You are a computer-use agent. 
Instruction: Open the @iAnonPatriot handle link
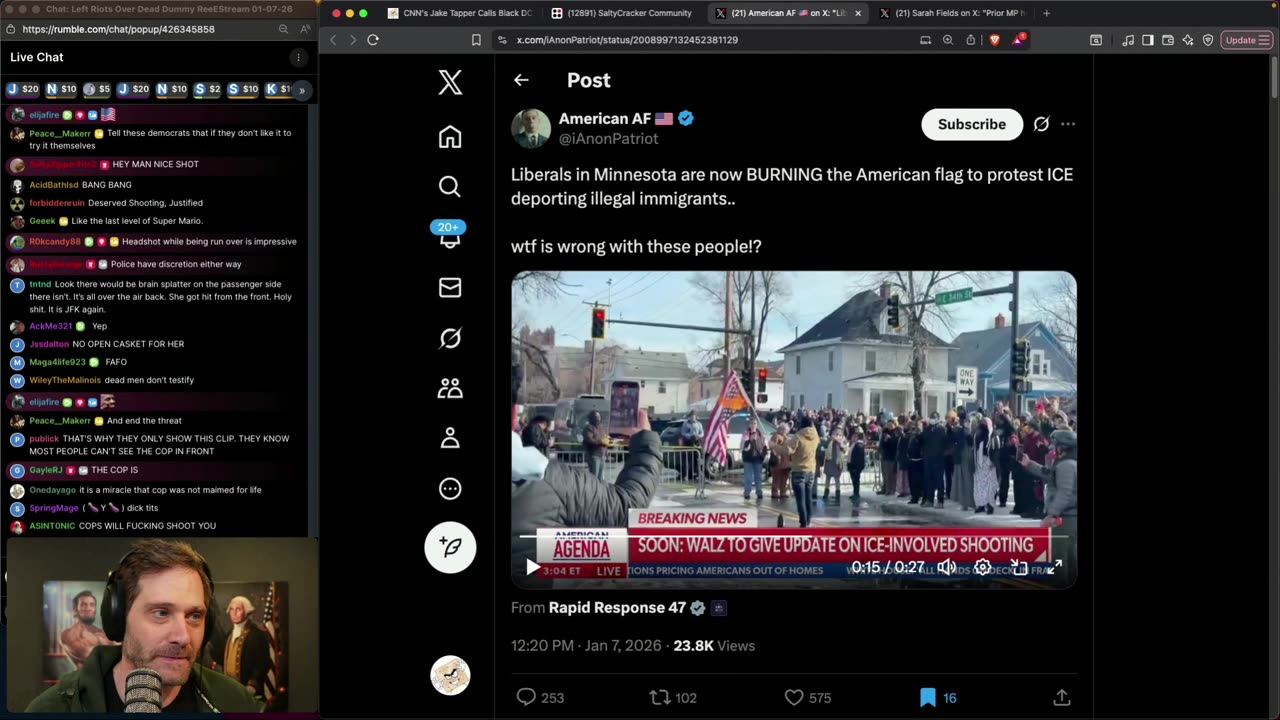click(x=608, y=139)
